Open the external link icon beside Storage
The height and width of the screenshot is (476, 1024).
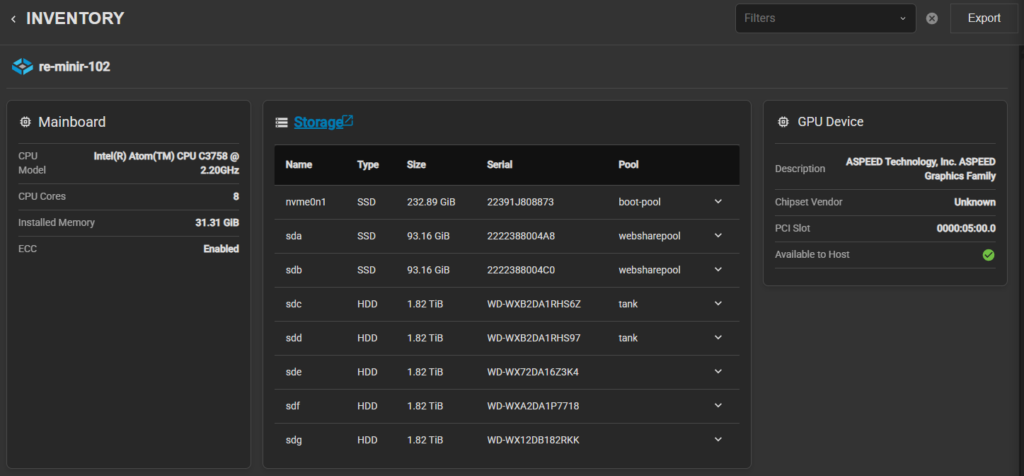coord(348,121)
